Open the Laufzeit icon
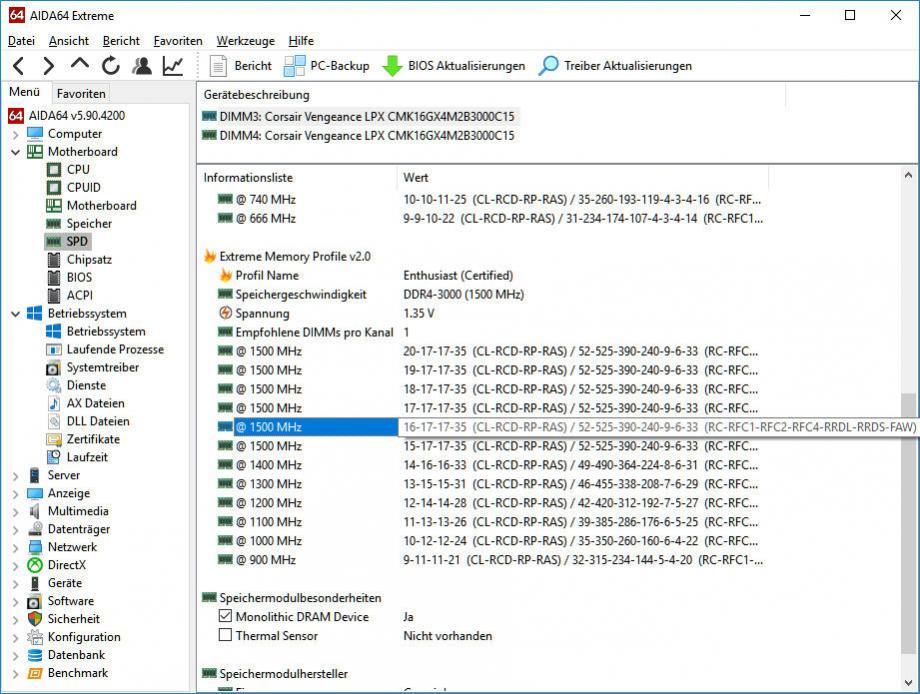The image size is (920, 694). pyautogui.click(x=54, y=457)
